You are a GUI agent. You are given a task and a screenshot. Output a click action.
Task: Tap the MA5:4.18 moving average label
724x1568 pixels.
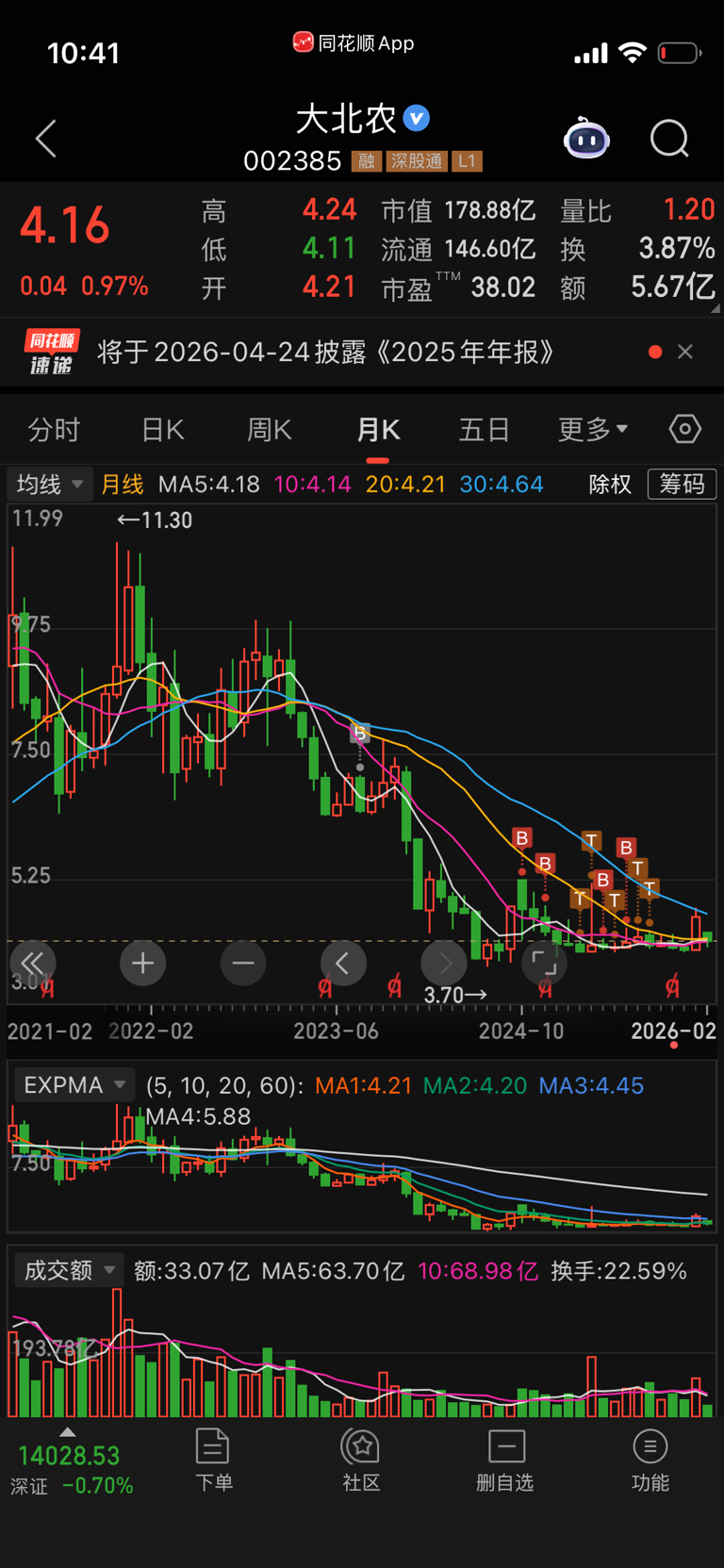coord(209,485)
